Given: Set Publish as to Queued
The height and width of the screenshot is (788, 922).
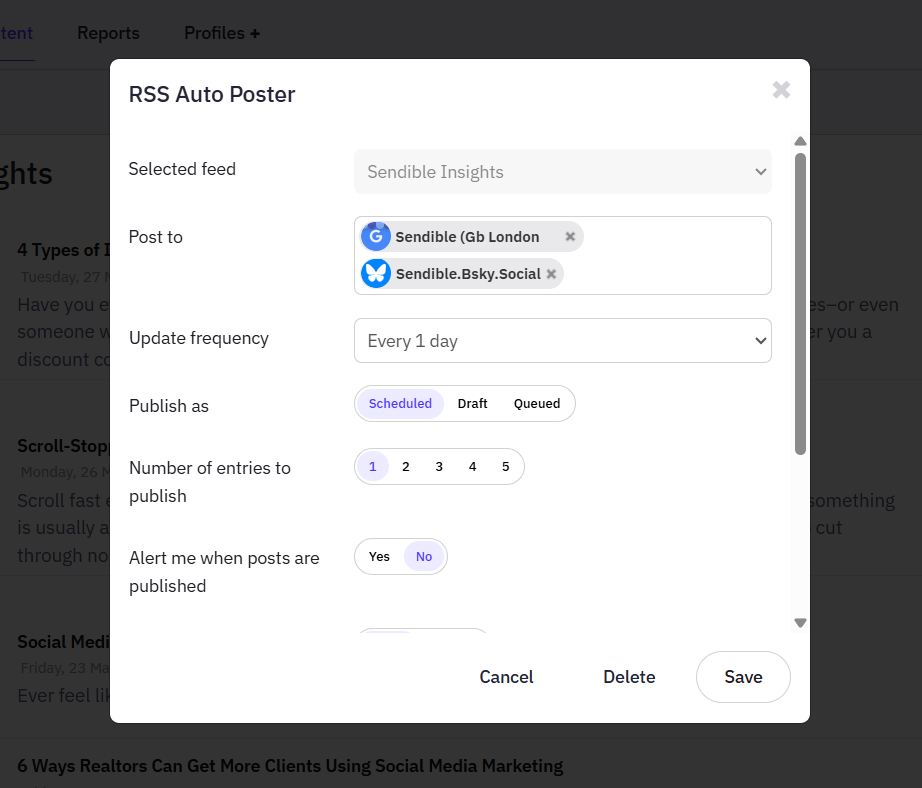Looking at the screenshot, I should tap(537, 403).
